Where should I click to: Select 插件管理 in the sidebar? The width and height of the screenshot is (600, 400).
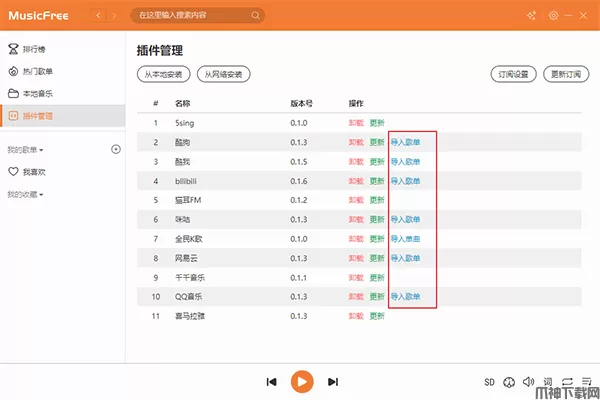63,116
